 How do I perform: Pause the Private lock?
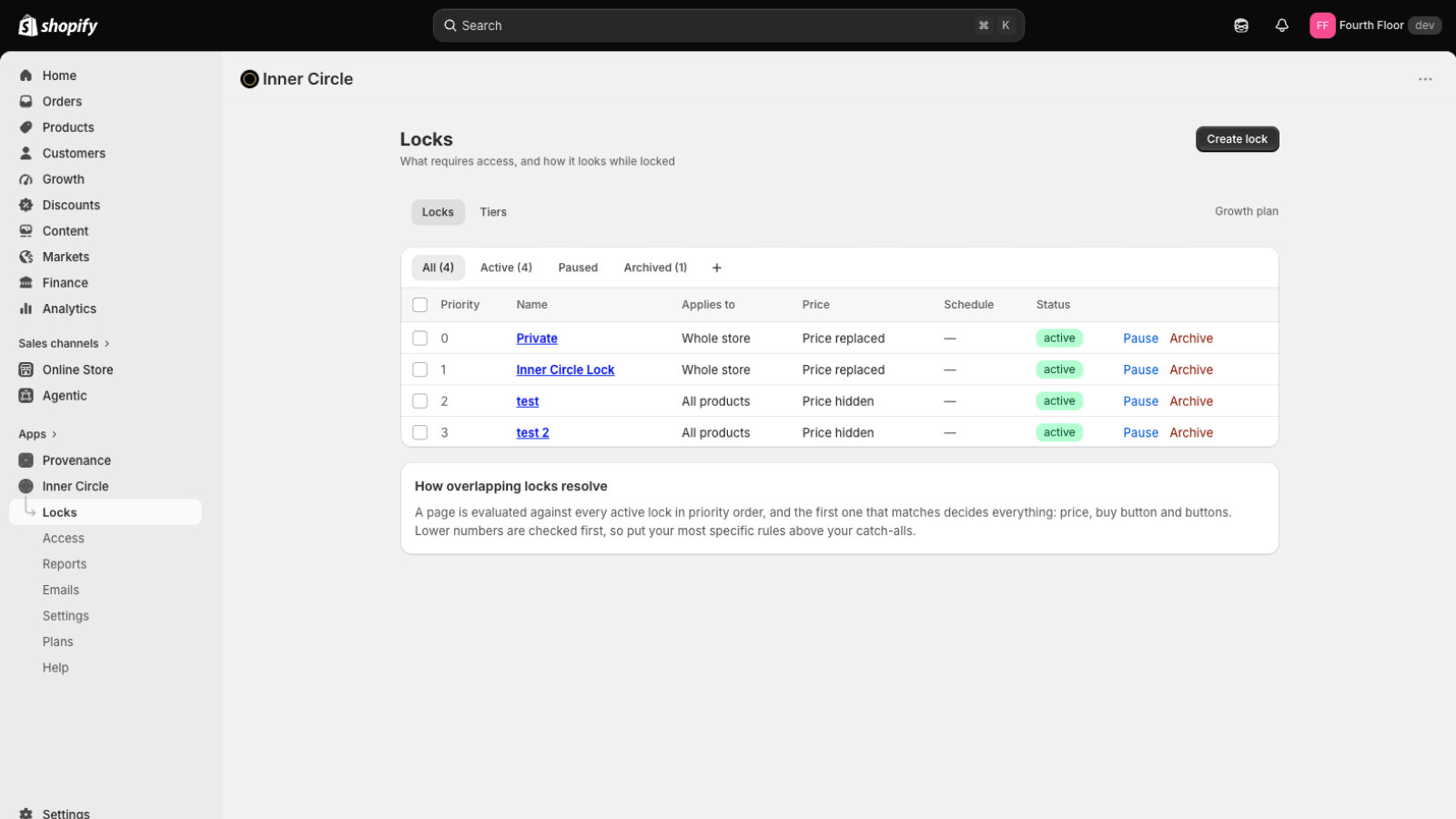pos(1140,339)
